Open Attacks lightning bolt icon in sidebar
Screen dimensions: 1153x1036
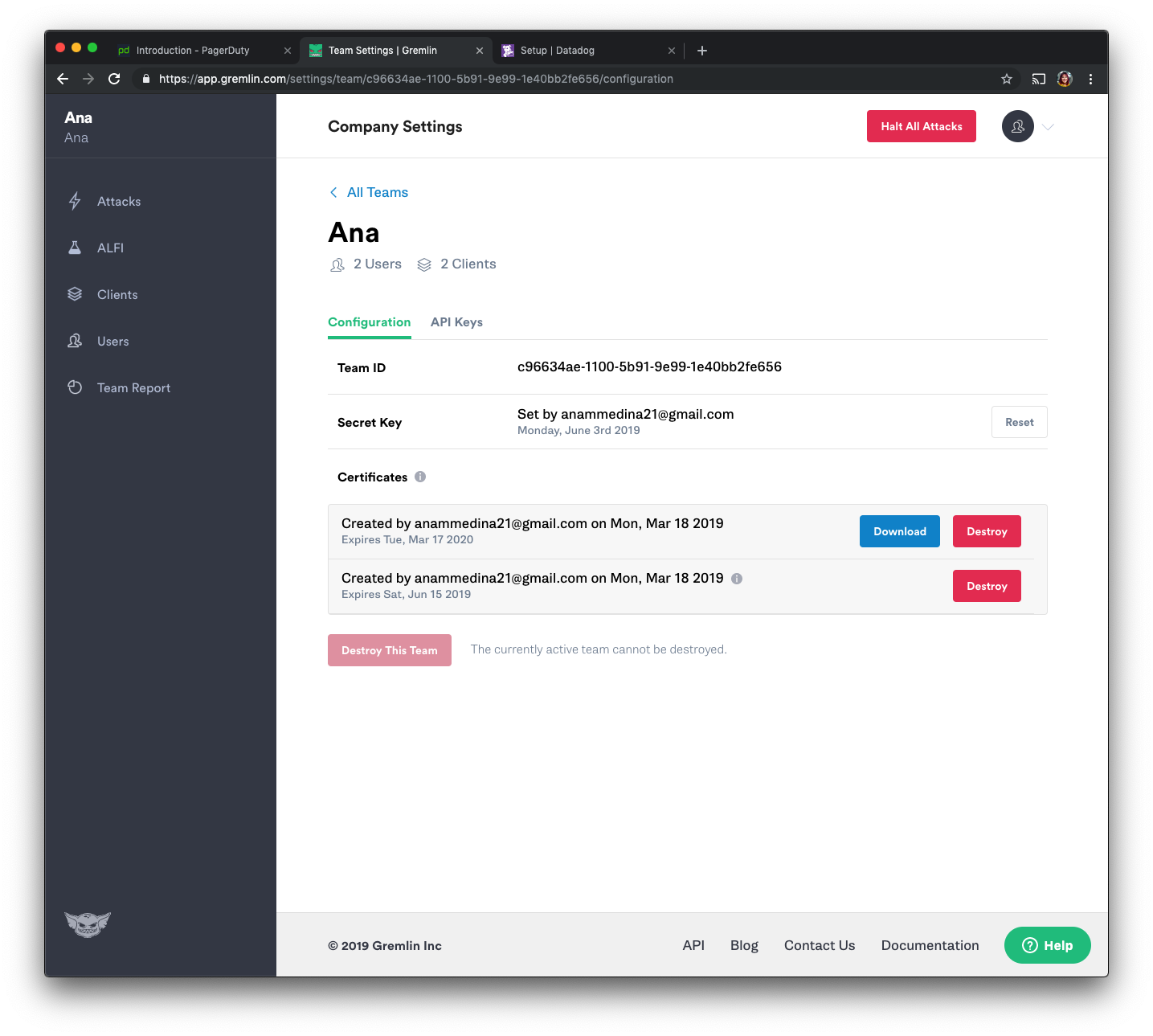(75, 201)
